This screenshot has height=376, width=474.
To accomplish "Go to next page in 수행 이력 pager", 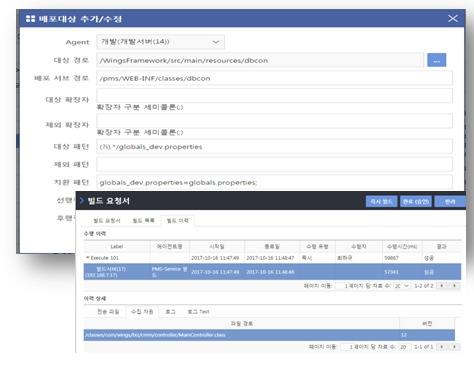I will coord(454,286).
